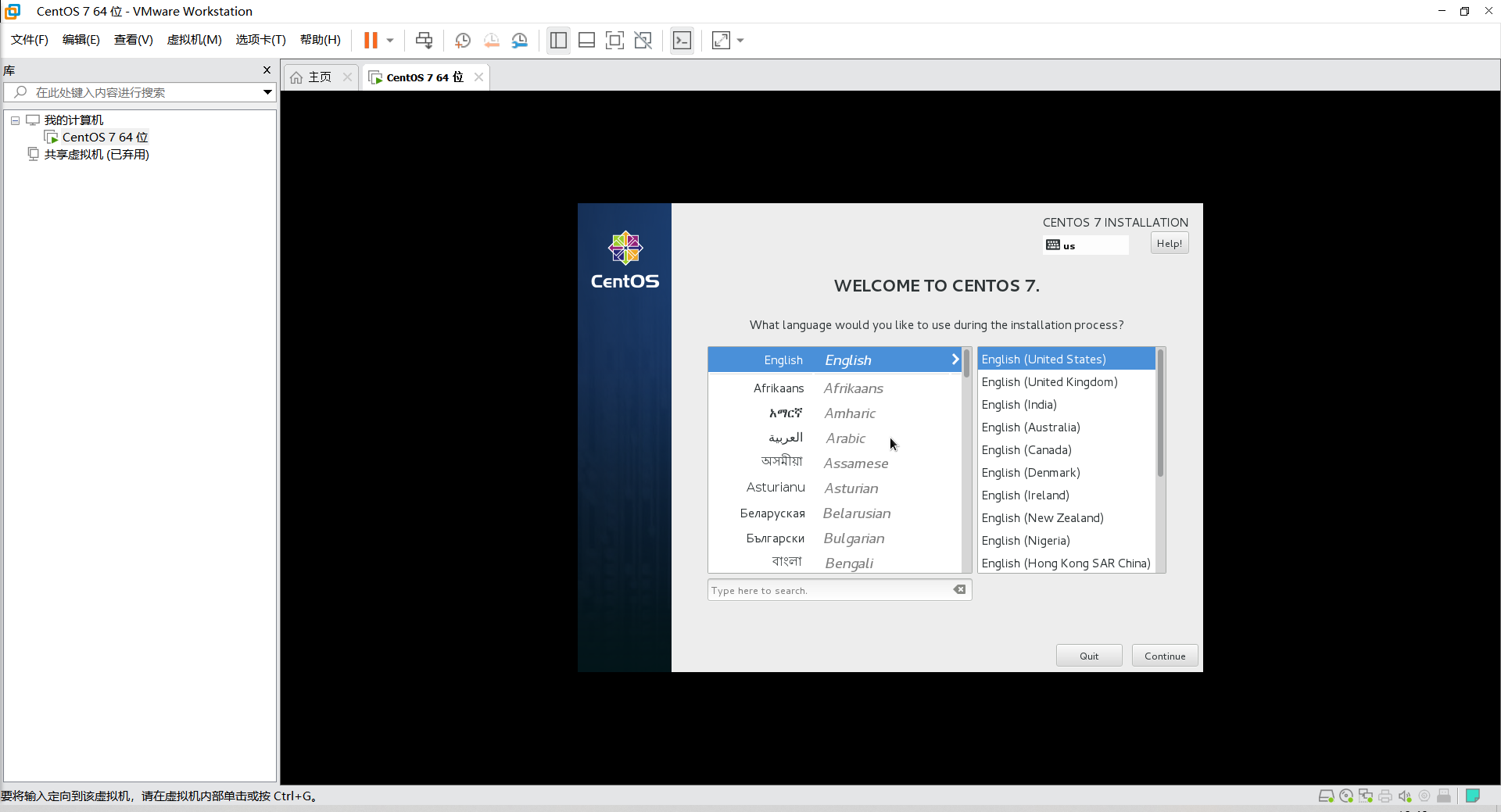Open the 虚拟机(M) menu
The image size is (1501, 812).
pos(195,40)
